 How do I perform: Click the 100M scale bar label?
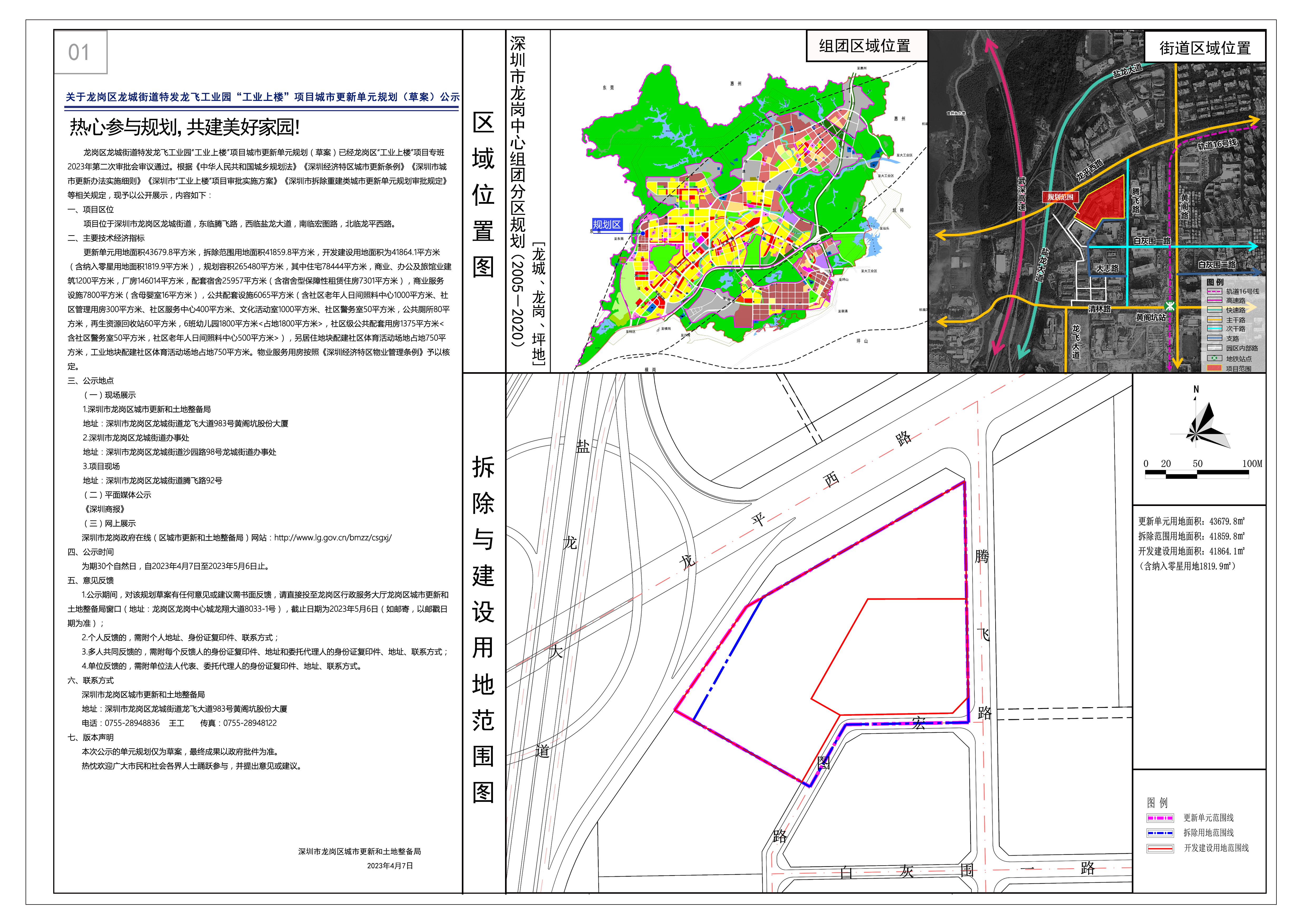[x=1252, y=464]
